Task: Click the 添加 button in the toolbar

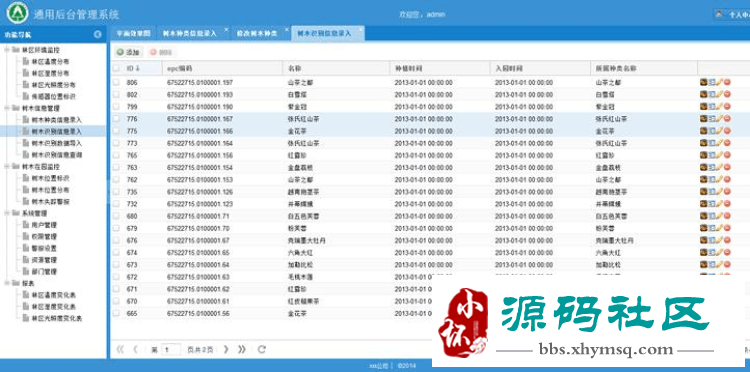Action: click(x=128, y=52)
